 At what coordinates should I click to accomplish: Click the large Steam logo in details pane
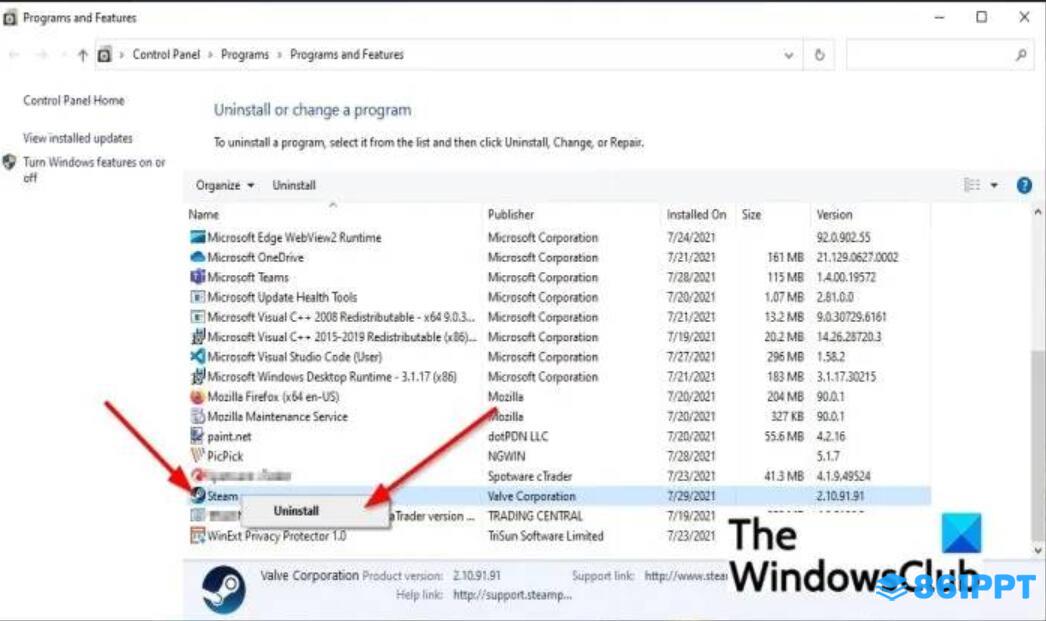click(x=223, y=589)
